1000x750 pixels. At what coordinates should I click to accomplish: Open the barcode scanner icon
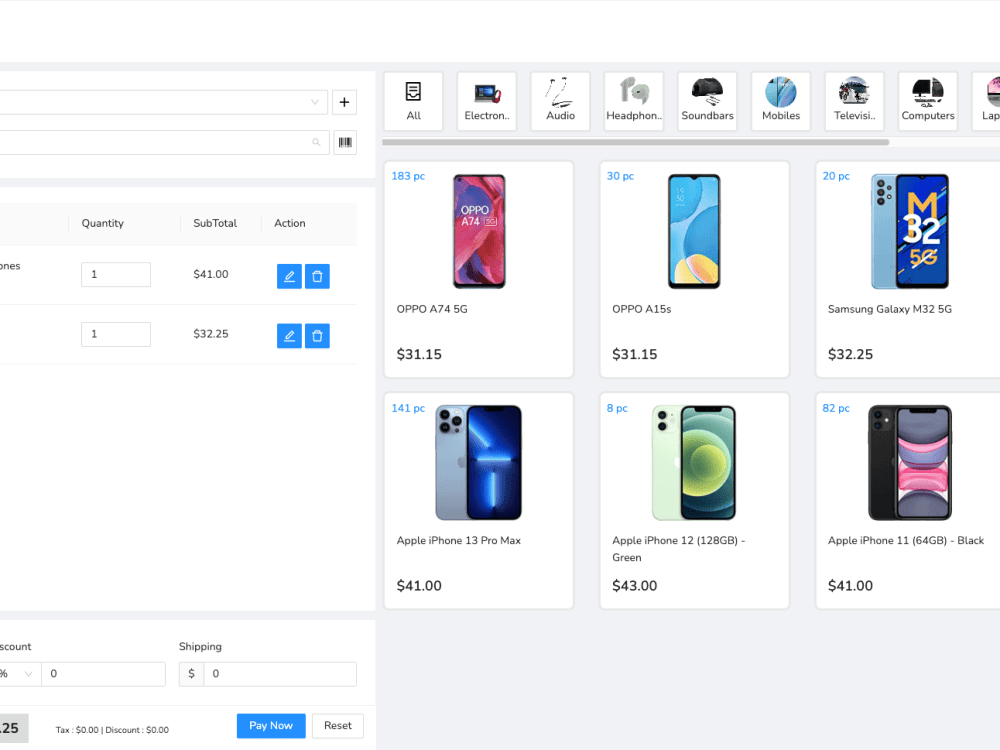[x=345, y=142]
